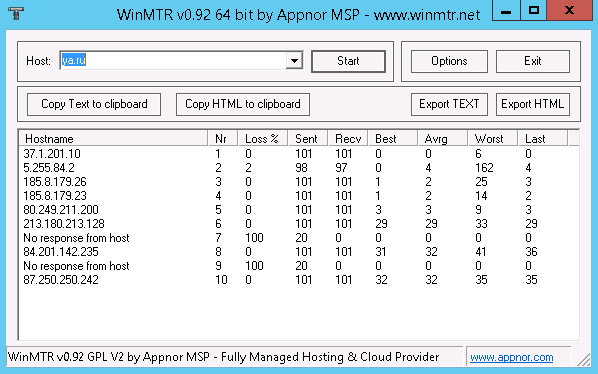Viewport: 598px width, 374px height.
Task: Open the Host dropdown arrow
Action: 294,61
